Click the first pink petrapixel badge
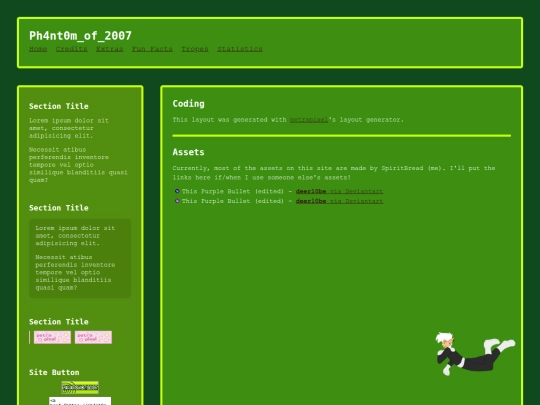Screen dimensions: 540x405 tap(52, 337)
